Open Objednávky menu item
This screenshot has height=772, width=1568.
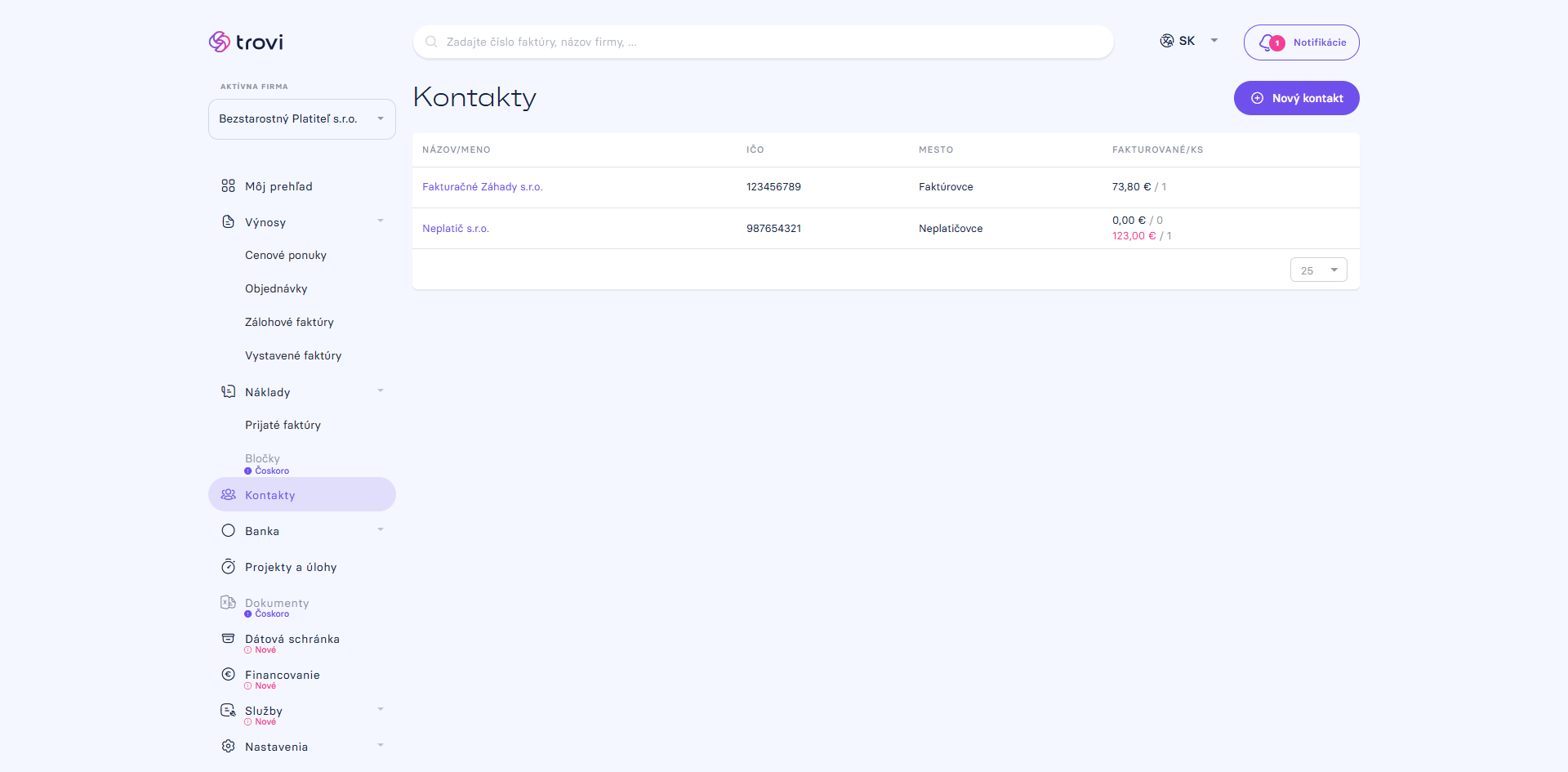click(x=276, y=289)
